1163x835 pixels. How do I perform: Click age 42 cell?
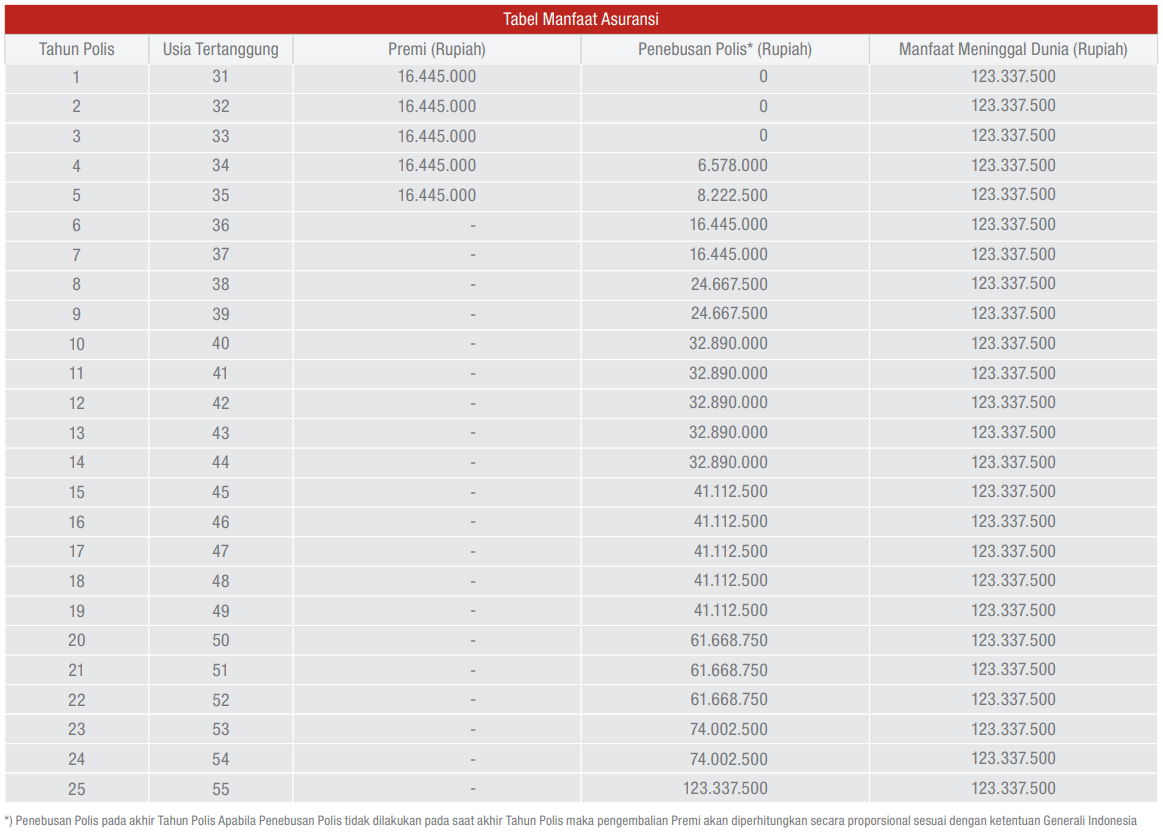pyautogui.click(x=220, y=403)
